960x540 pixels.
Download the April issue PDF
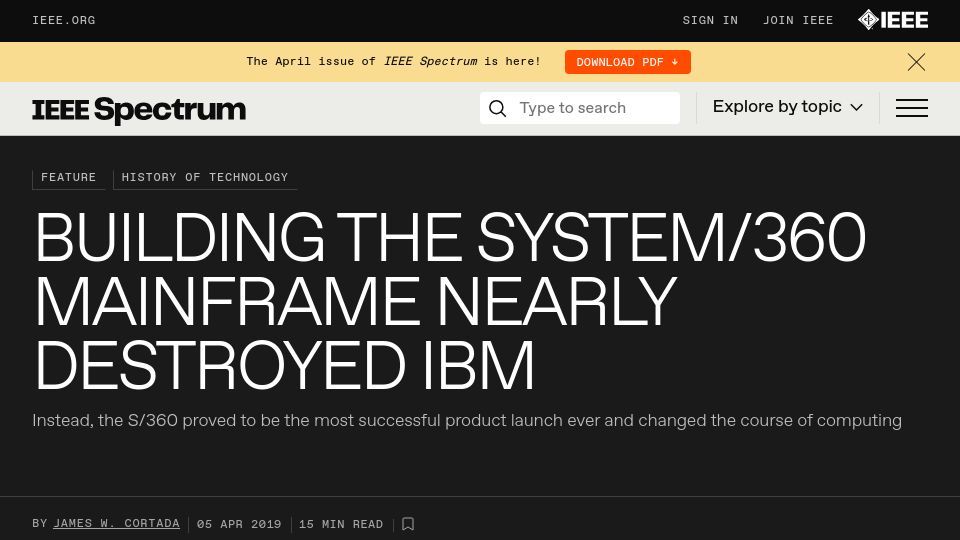click(x=628, y=62)
